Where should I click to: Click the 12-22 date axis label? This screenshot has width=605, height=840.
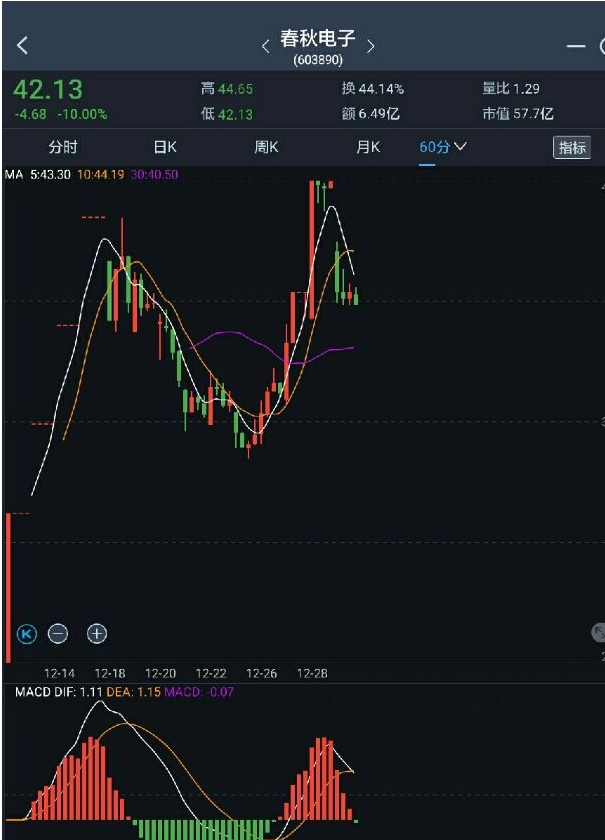(211, 673)
